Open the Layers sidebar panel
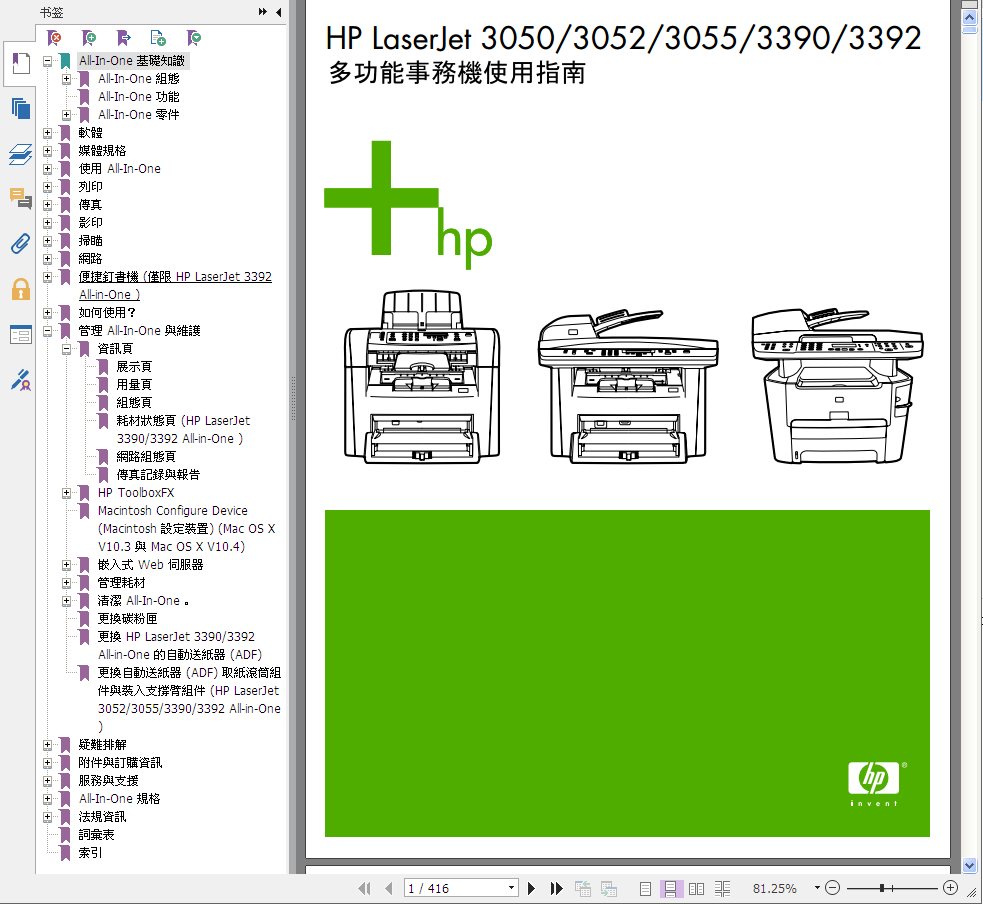This screenshot has height=904, width=983. pyautogui.click(x=20, y=154)
